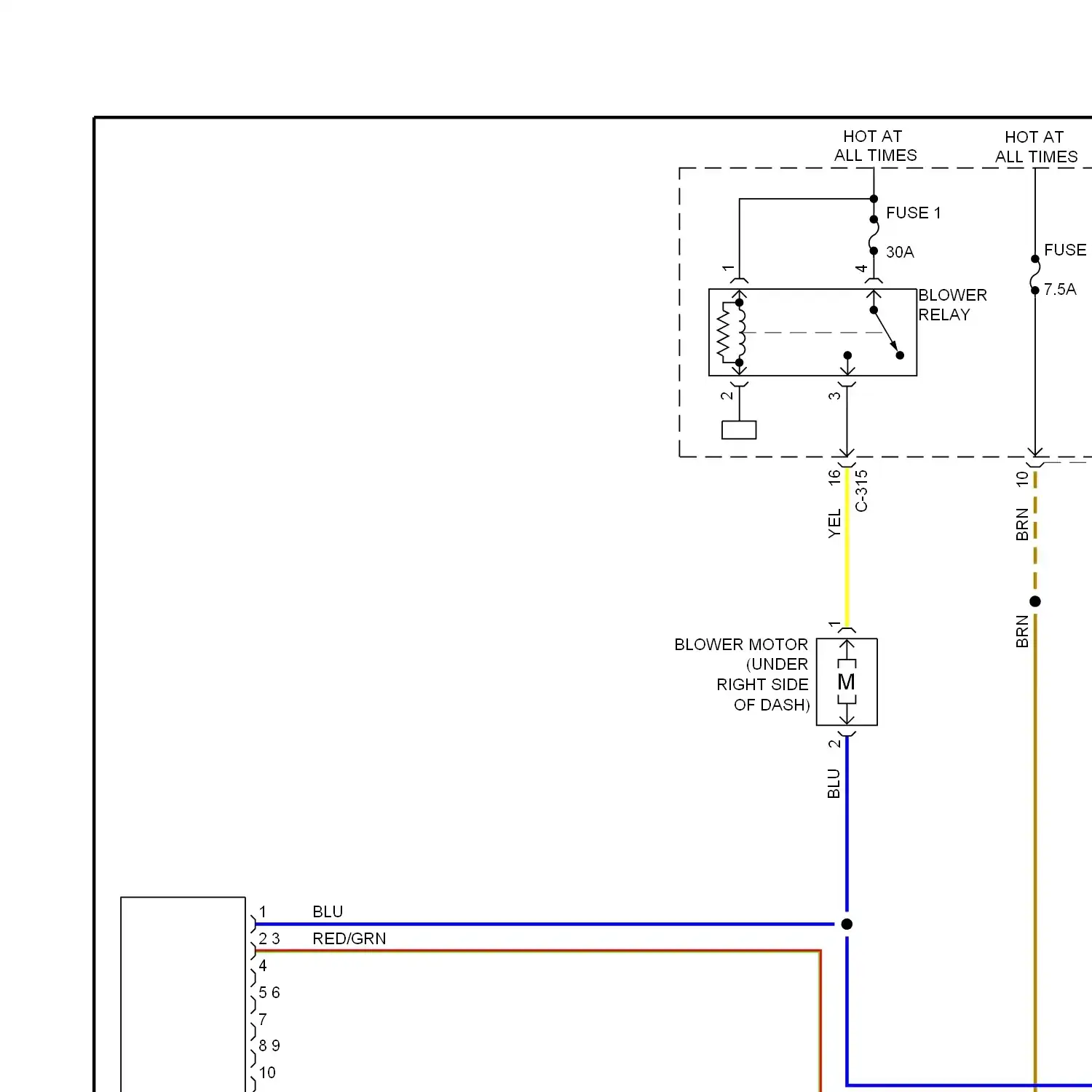Select the red/green wire running from the left connector
The height and width of the screenshot is (1092, 1092).
(537, 951)
